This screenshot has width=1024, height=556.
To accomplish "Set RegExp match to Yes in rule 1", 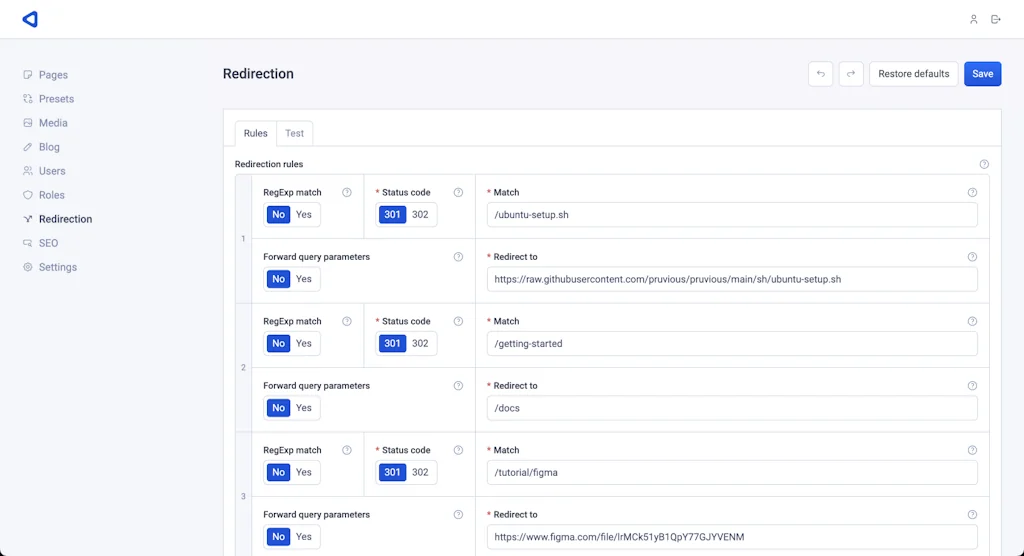I will tap(304, 215).
